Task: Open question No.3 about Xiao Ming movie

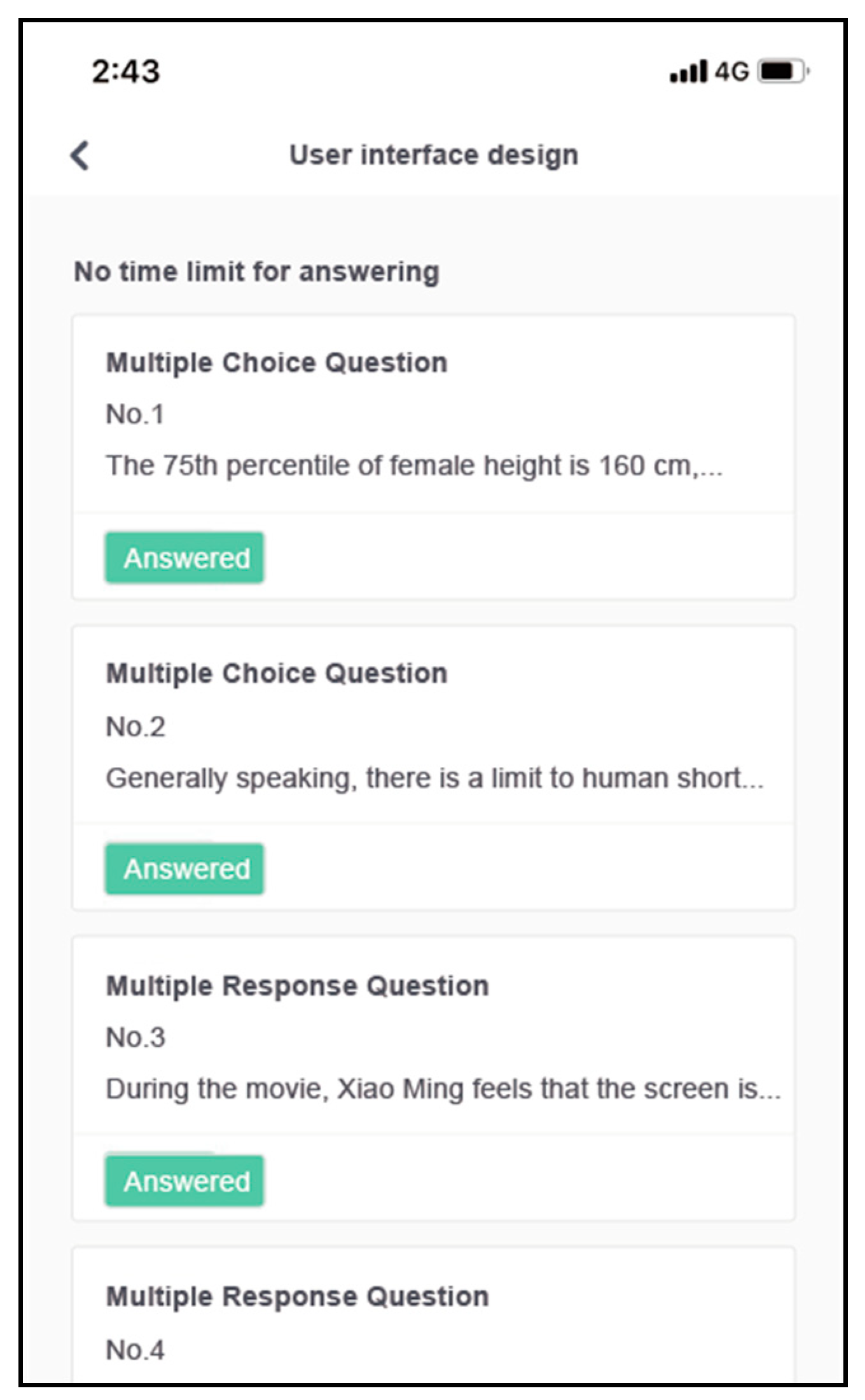Action: [442, 1089]
